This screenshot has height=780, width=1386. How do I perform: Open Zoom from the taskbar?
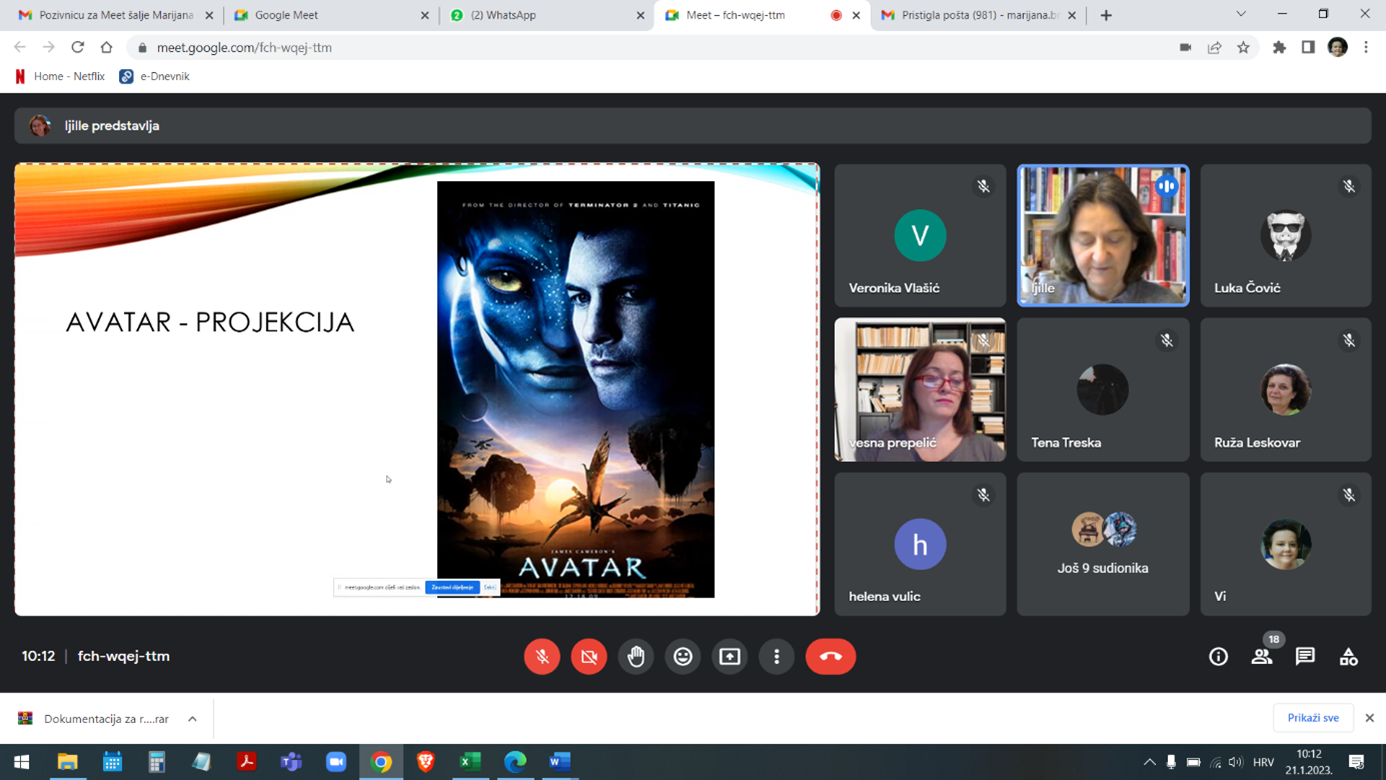336,762
